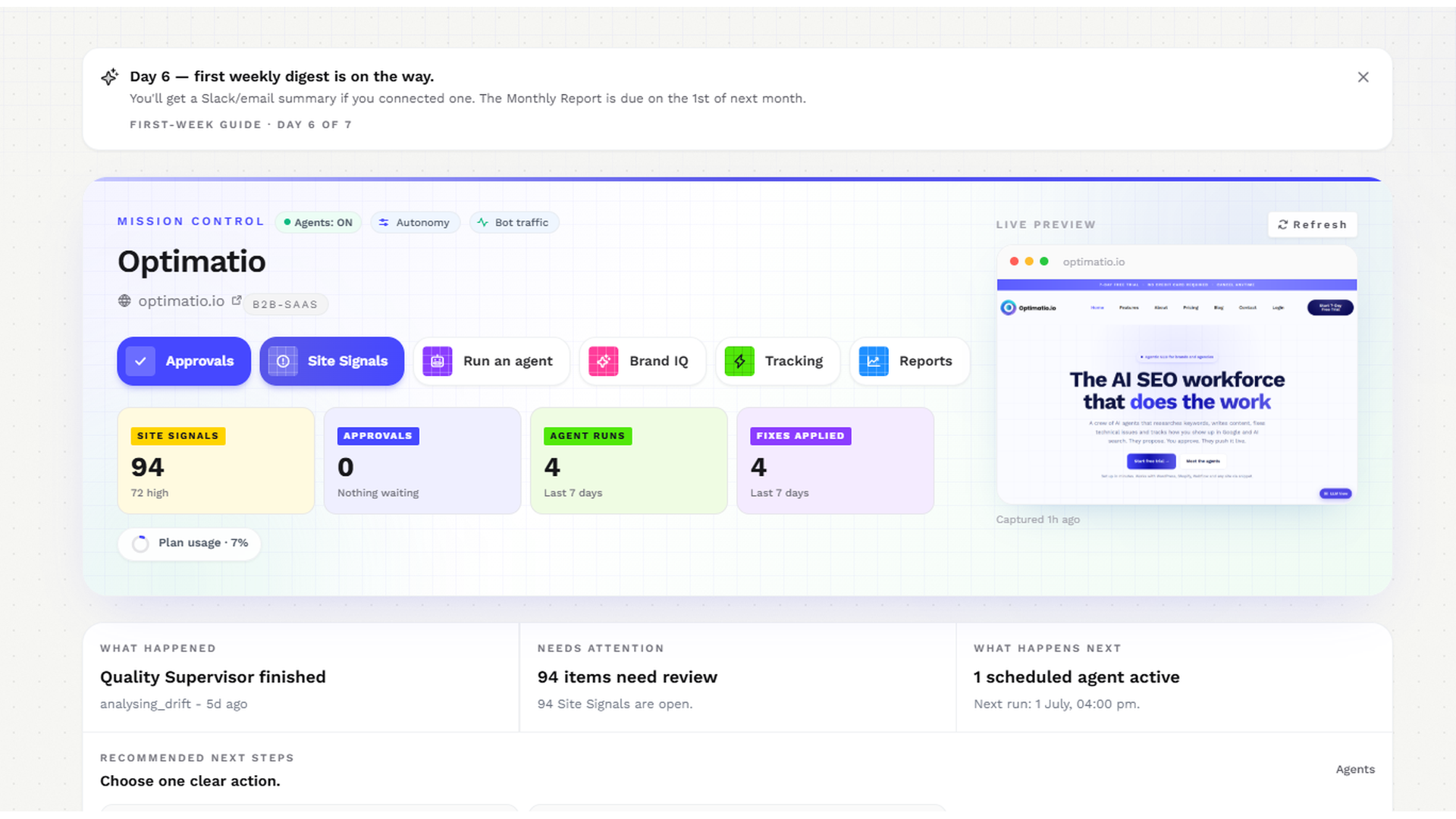The height and width of the screenshot is (819, 1456).
Task: Refresh the live preview
Action: click(x=1313, y=224)
